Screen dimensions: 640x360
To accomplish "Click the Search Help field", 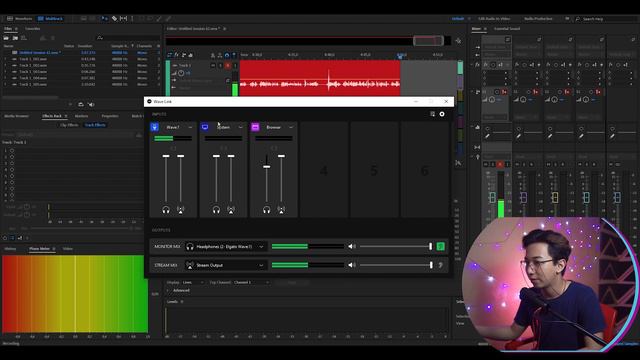I will coord(607,19).
